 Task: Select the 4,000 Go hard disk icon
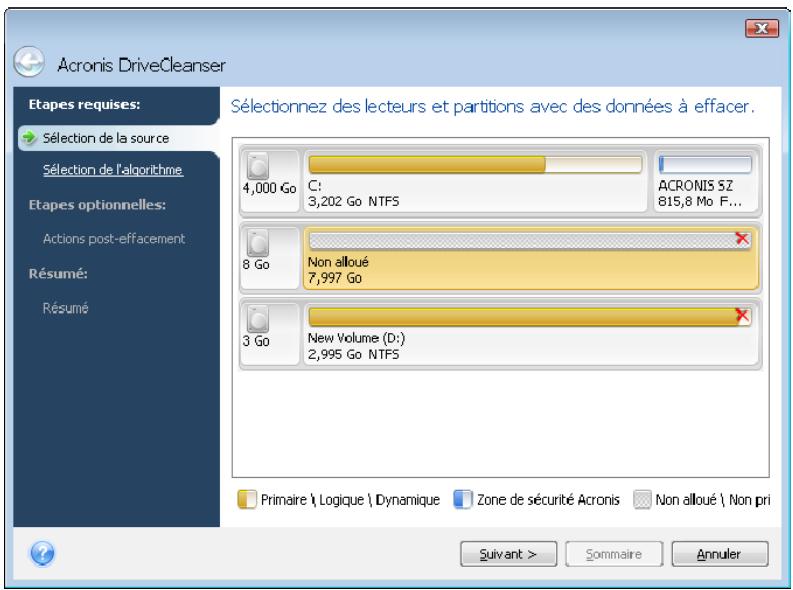tap(258, 166)
